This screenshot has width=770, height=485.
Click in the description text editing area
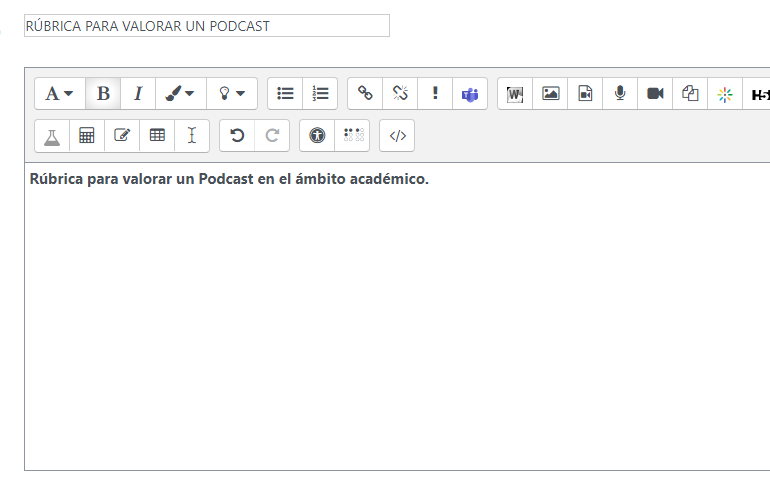(397, 317)
